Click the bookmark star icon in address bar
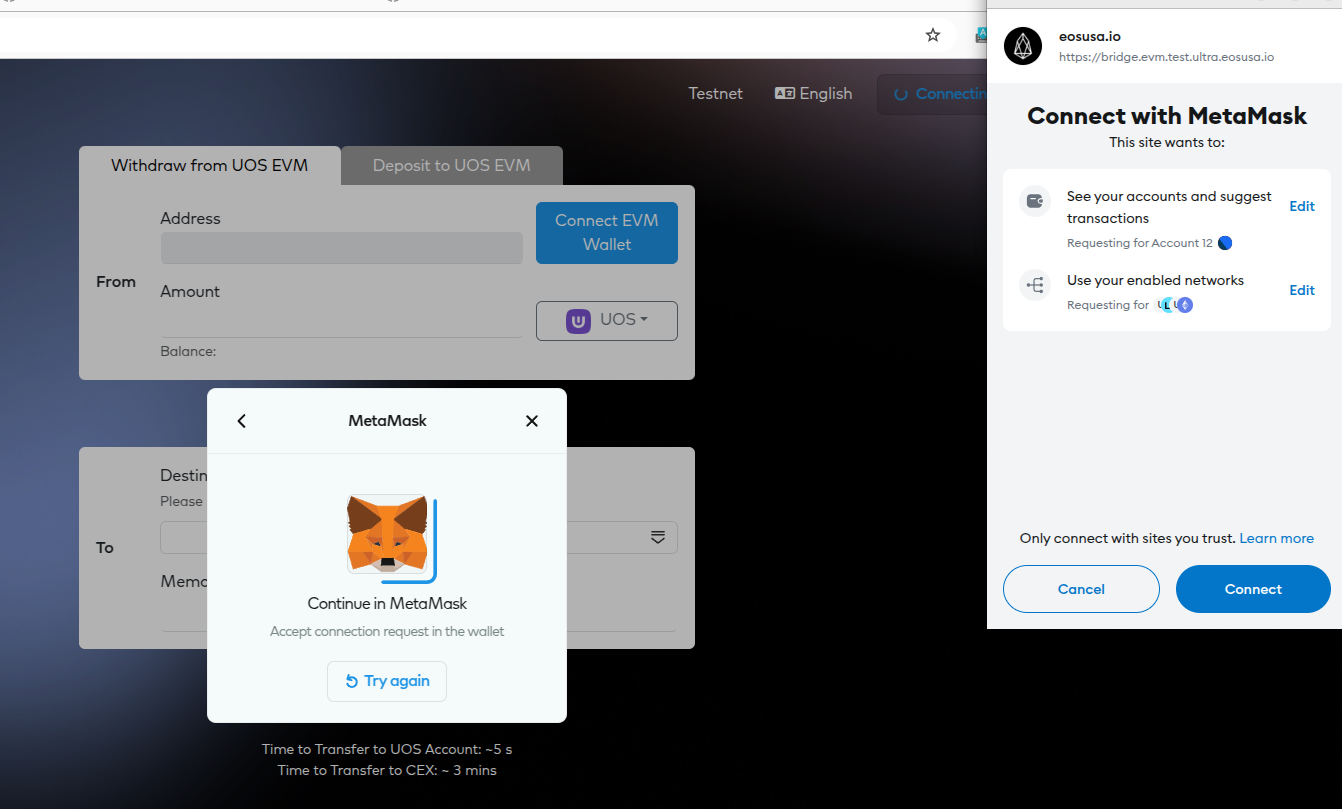 tap(933, 35)
